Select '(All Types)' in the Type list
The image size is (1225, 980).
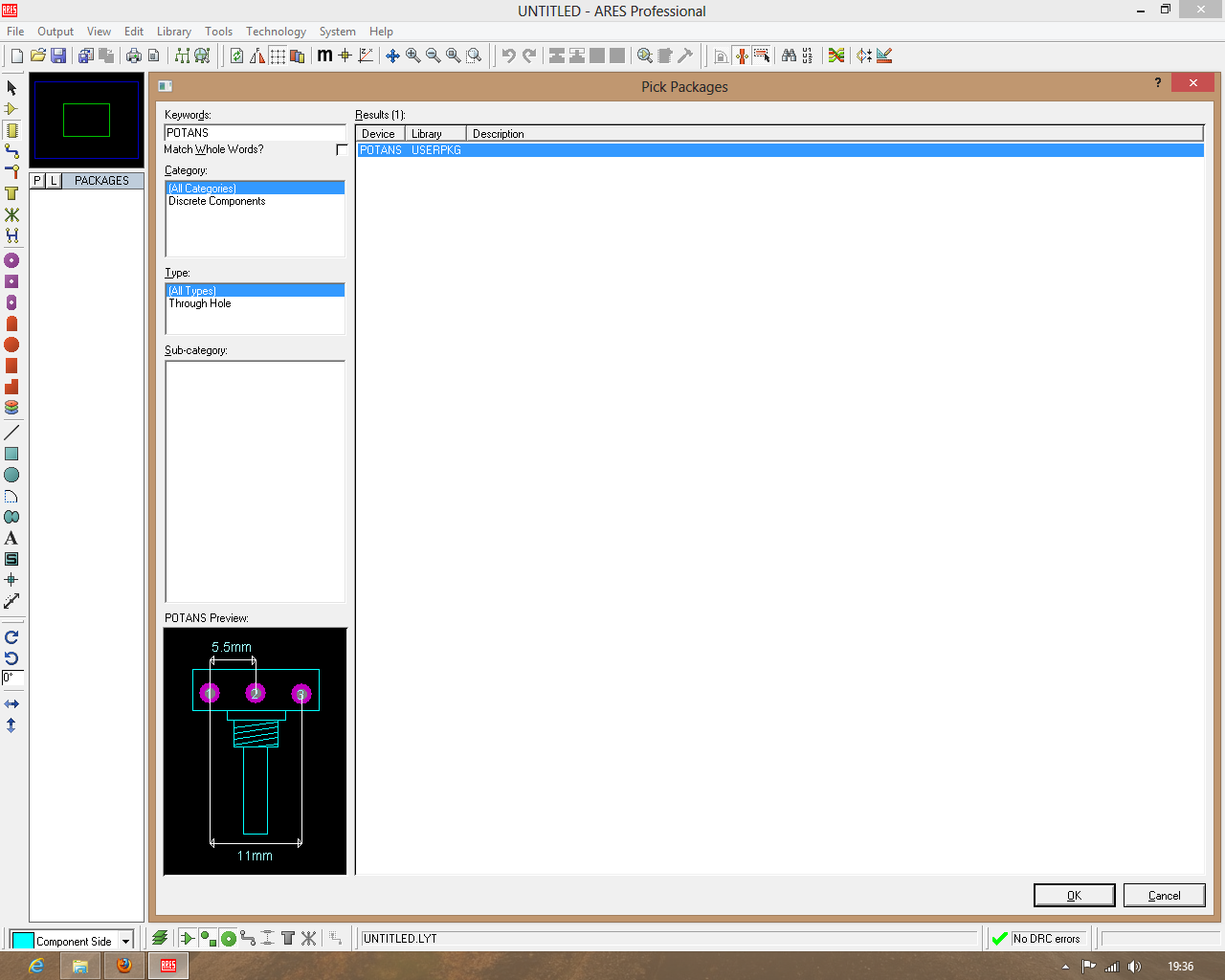(x=255, y=291)
